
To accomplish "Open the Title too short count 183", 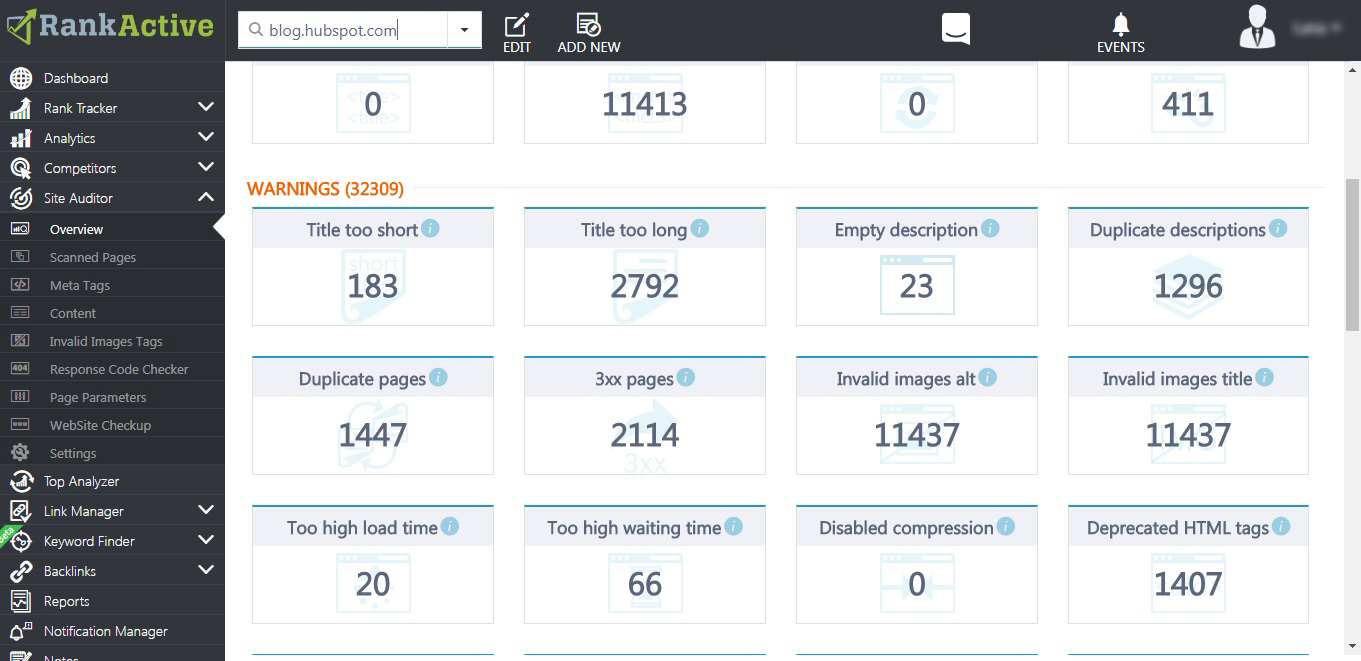I will 373,287.
